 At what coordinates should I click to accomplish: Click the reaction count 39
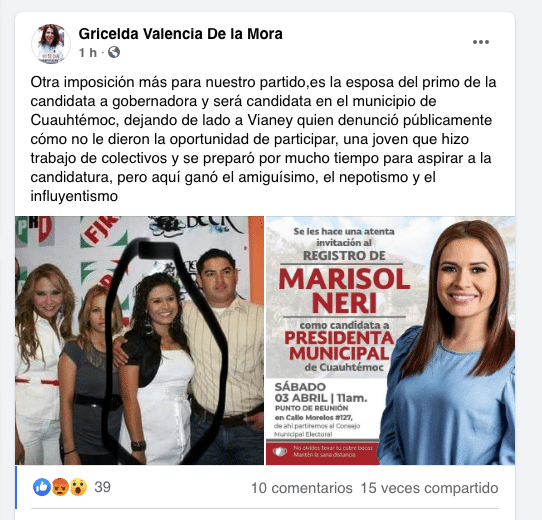(102, 487)
